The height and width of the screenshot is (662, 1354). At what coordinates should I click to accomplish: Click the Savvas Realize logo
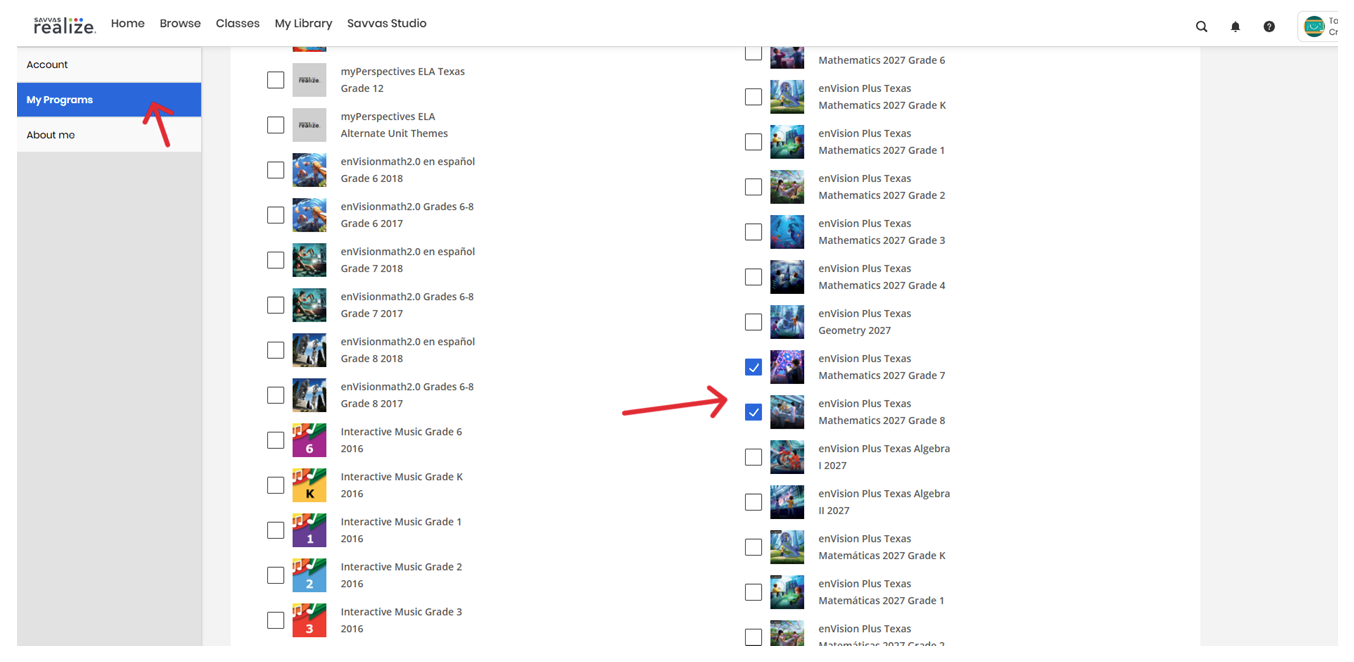(x=64, y=25)
